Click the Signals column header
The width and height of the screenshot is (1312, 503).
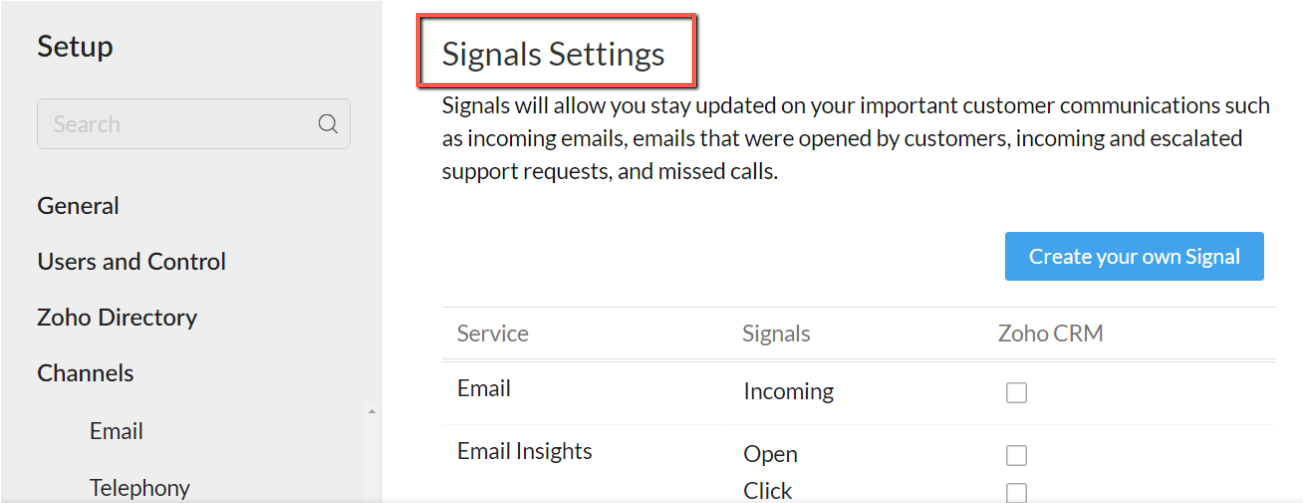pos(776,333)
